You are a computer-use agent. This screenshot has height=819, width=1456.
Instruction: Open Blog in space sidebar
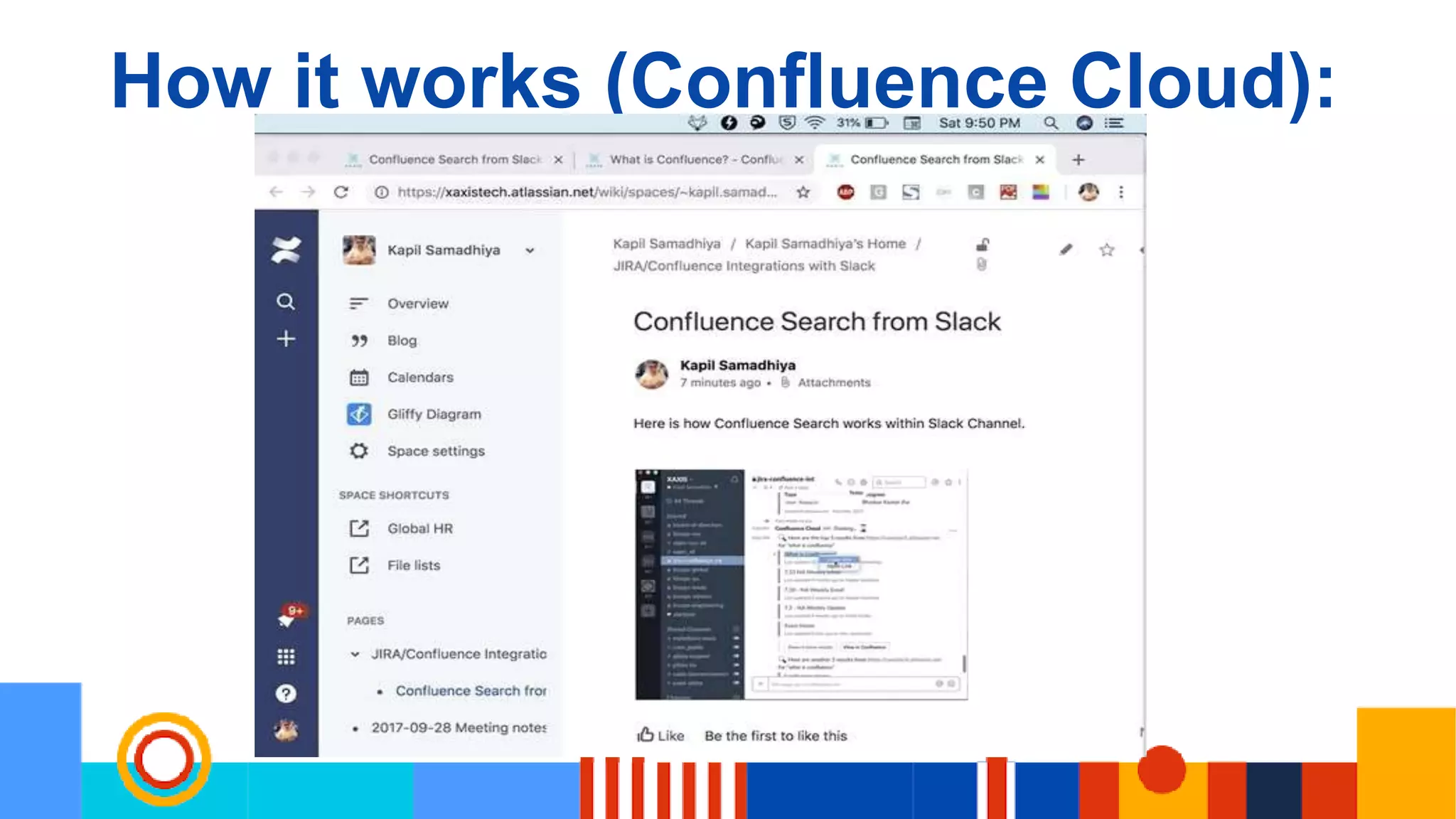tap(402, 341)
